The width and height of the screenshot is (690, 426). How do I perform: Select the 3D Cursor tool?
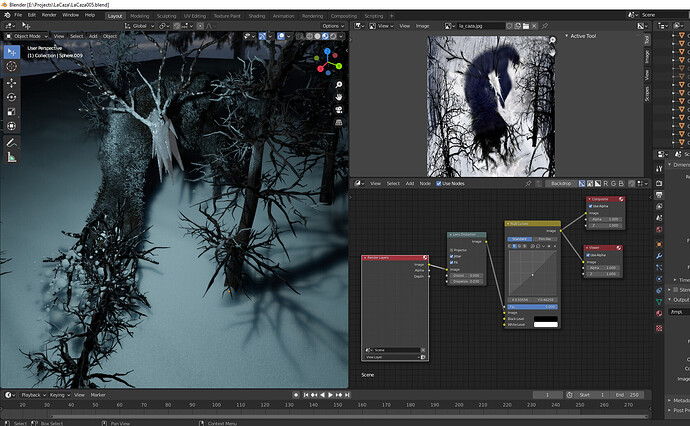[x=12, y=66]
